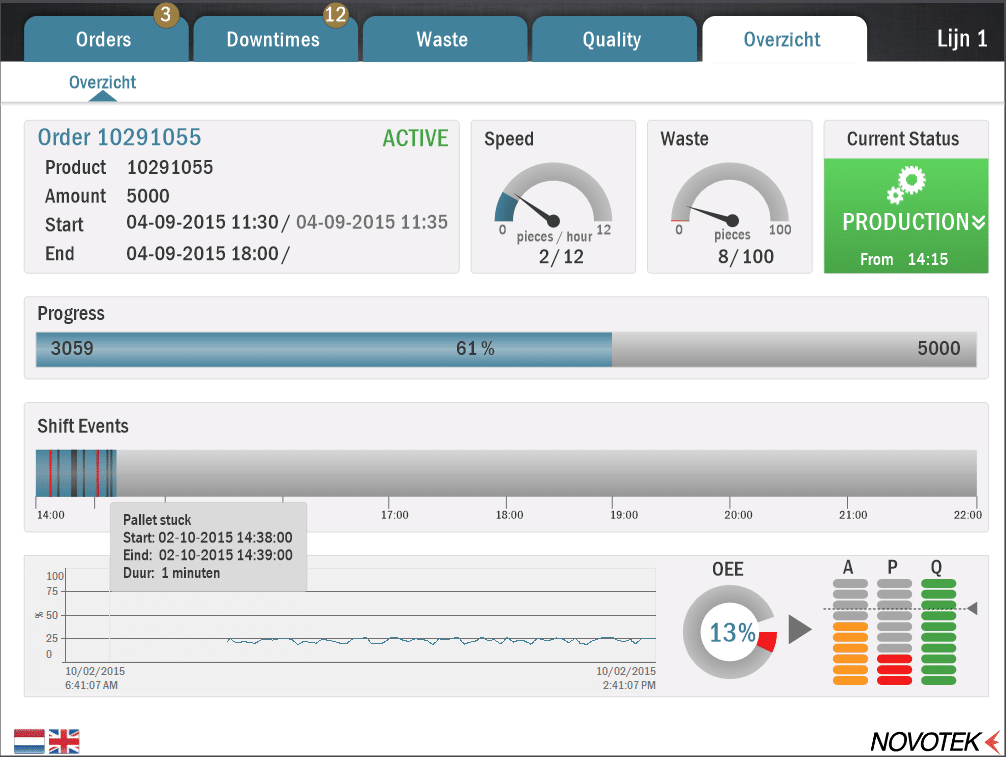
Task: Click the Dutch flag language icon
Action: (x=29, y=741)
